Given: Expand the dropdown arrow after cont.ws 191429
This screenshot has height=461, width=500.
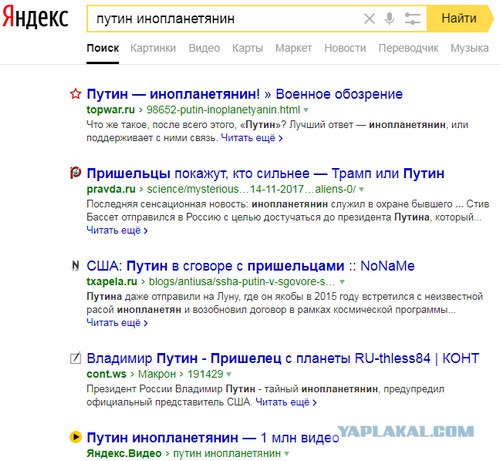Looking at the screenshot, I should pos(229,374).
